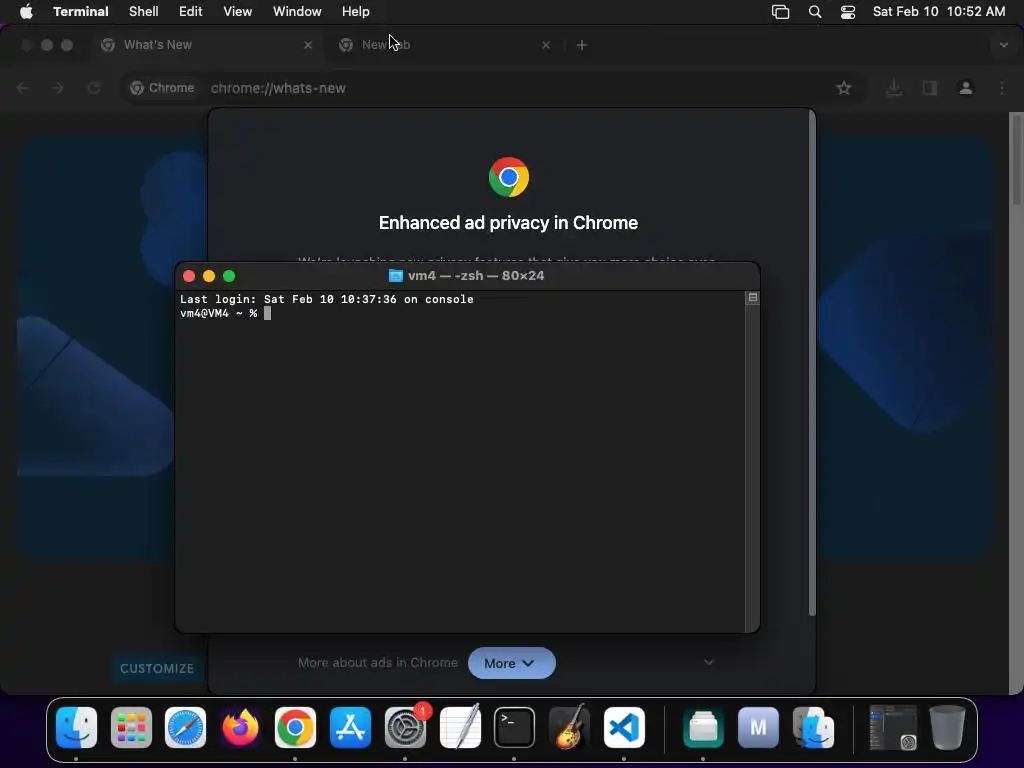Viewport: 1024px width, 768px height.
Task: Launch Safari from the Dock
Action: 185,728
